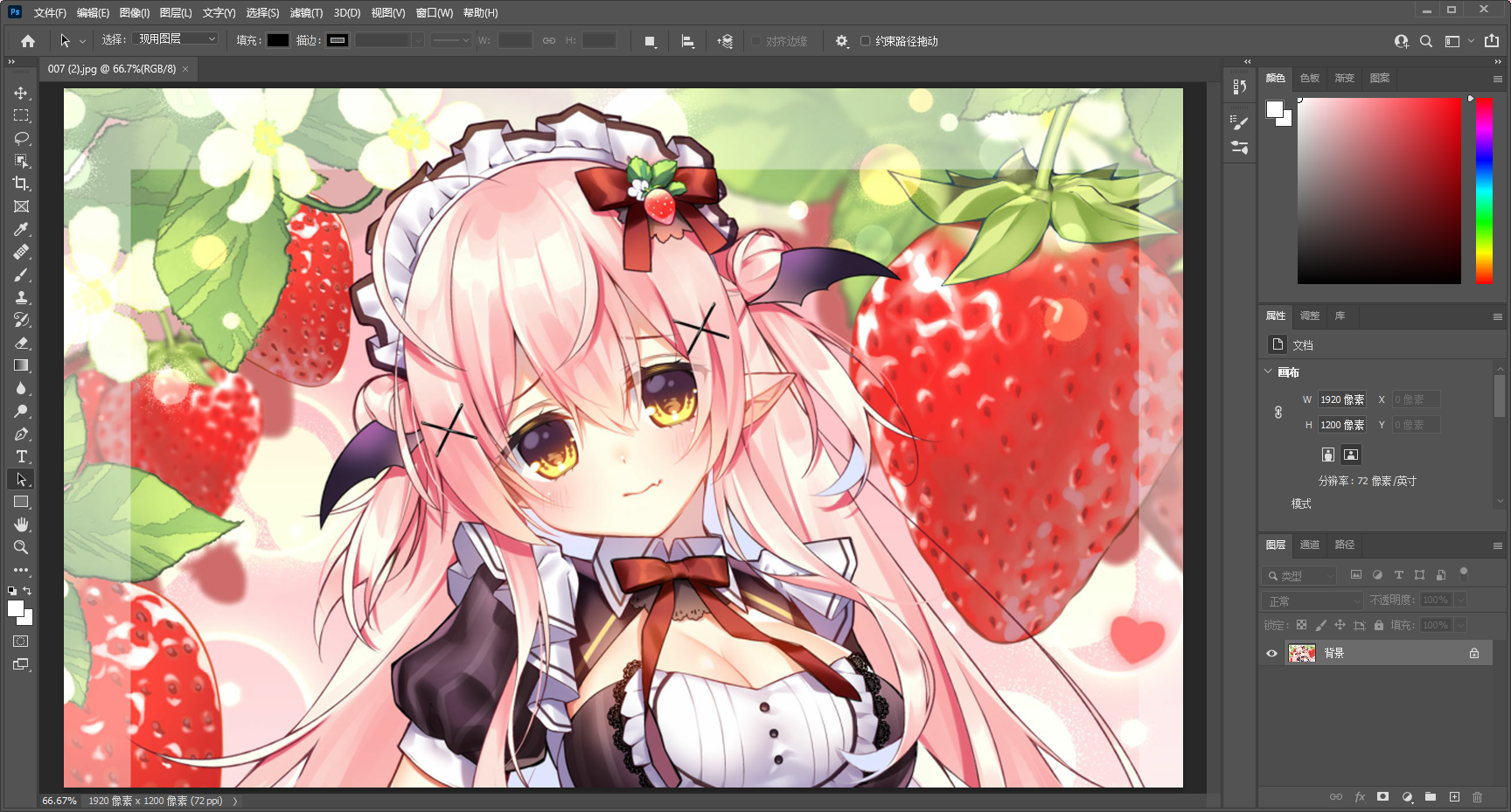Open the 图像 menu
Screen dimensions: 1511x812
(135, 12)
